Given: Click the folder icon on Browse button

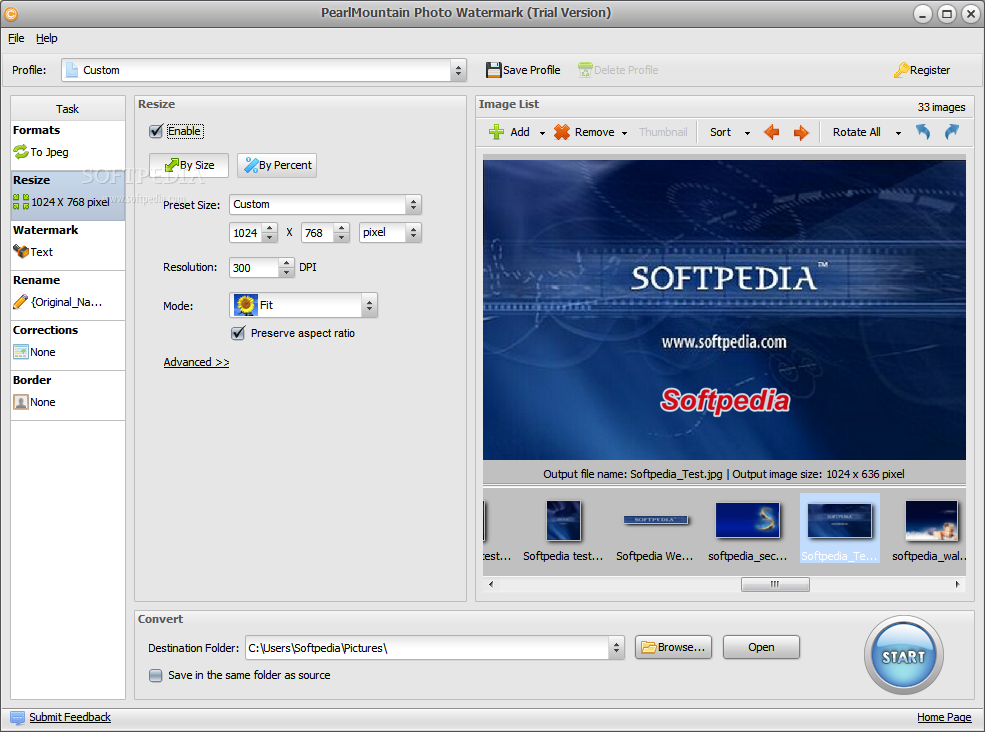Looking at the screenshot, I should pos(648,647).
